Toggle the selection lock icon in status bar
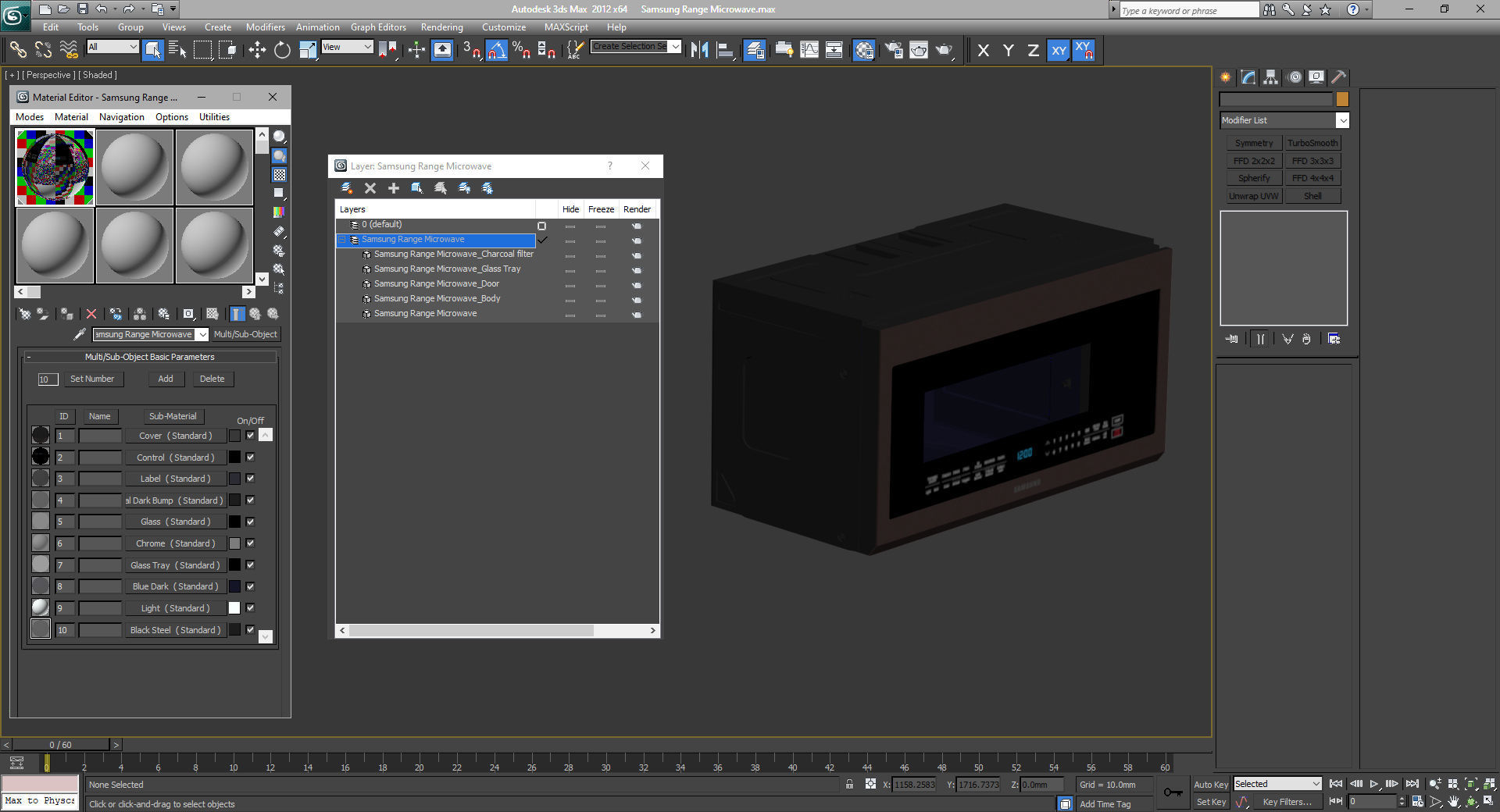Viewport: 1500px width, 812px height. [849, 784]
